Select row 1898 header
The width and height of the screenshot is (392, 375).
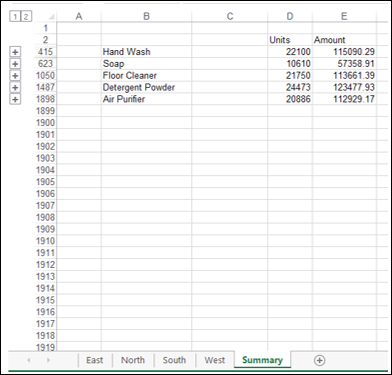coord(45,99)
